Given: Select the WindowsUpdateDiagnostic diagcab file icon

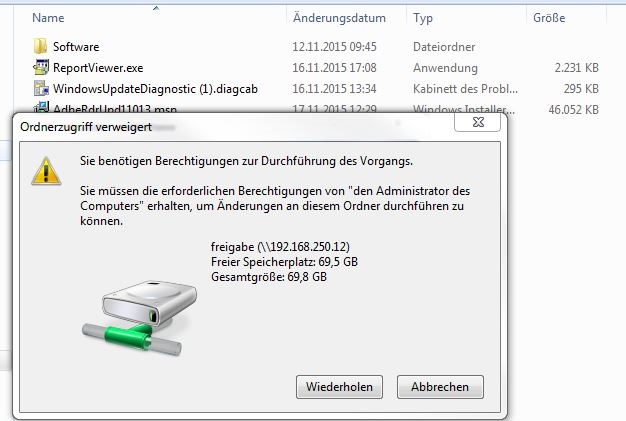Looking at the screenshot, I should 41,88.
